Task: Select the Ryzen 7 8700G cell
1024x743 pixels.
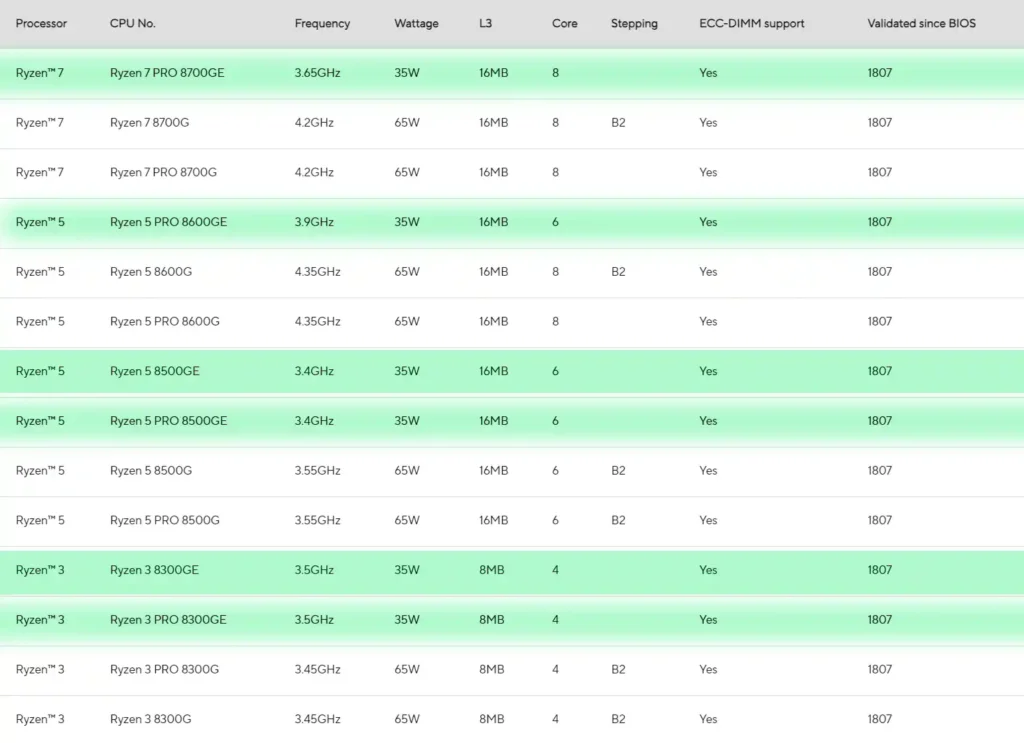Action: point(149,123)
